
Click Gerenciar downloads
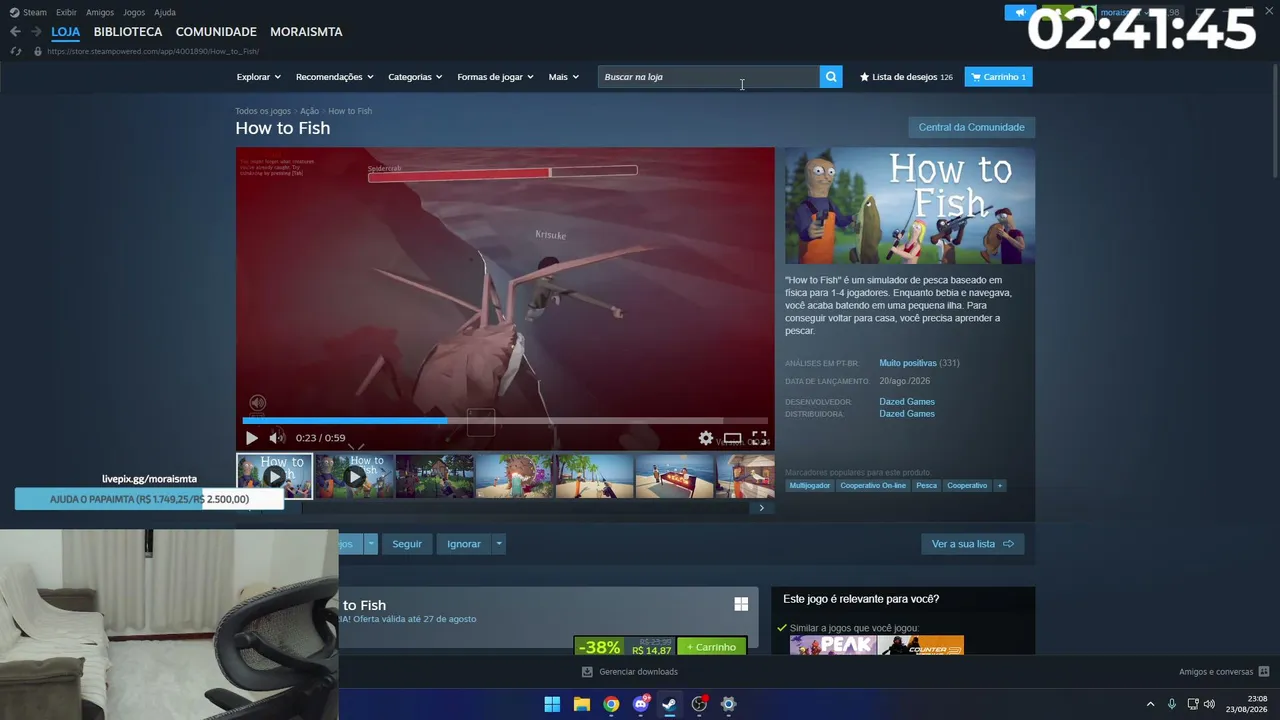pos(630,672)
